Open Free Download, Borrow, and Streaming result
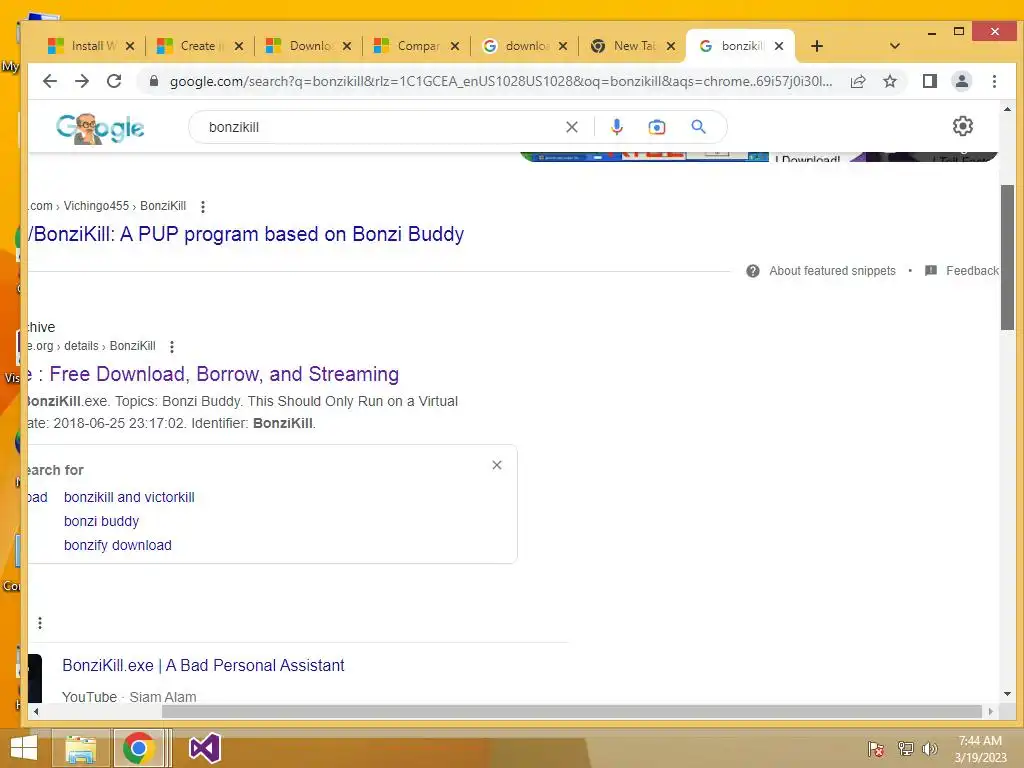 [214, 374]
